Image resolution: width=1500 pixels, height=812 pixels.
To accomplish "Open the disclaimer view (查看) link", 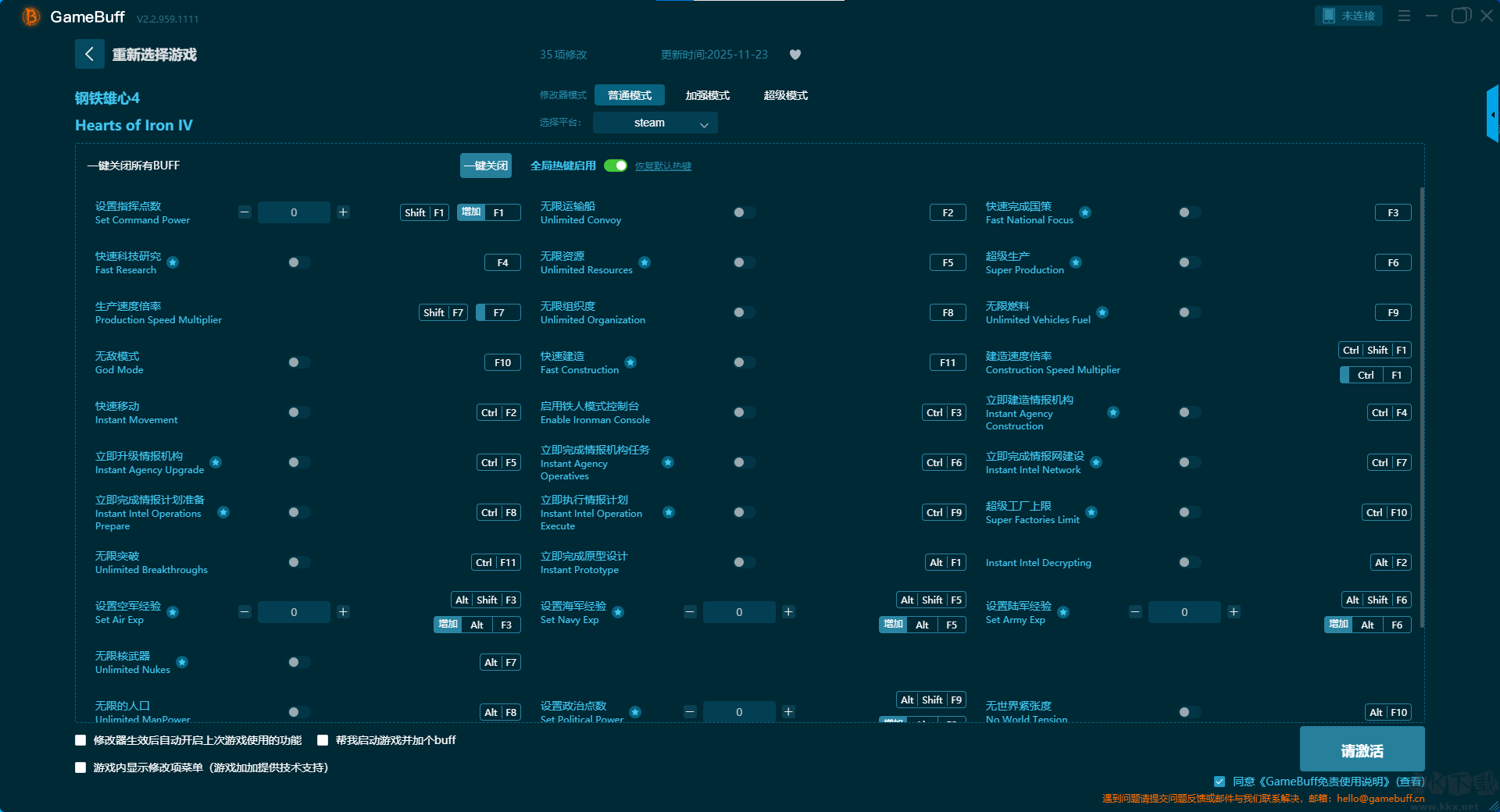I will tap(1410, 782).
